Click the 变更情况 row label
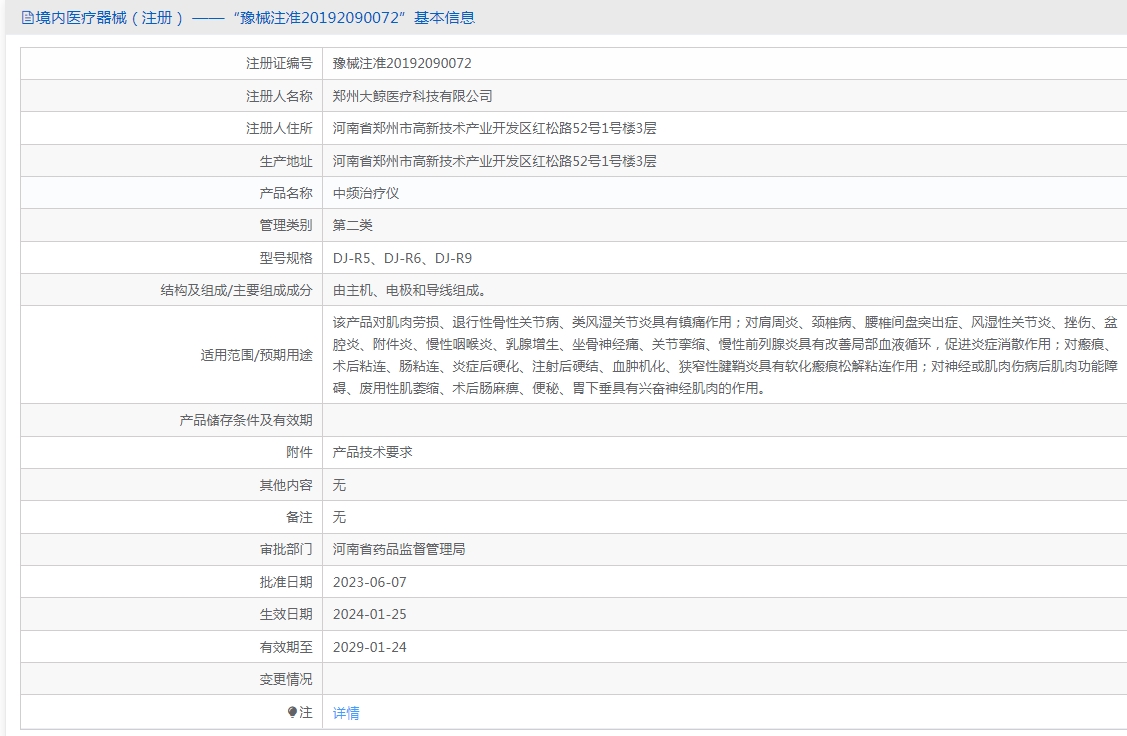Viewport: 1127px width, 736px height. click(x=285, y=679)
